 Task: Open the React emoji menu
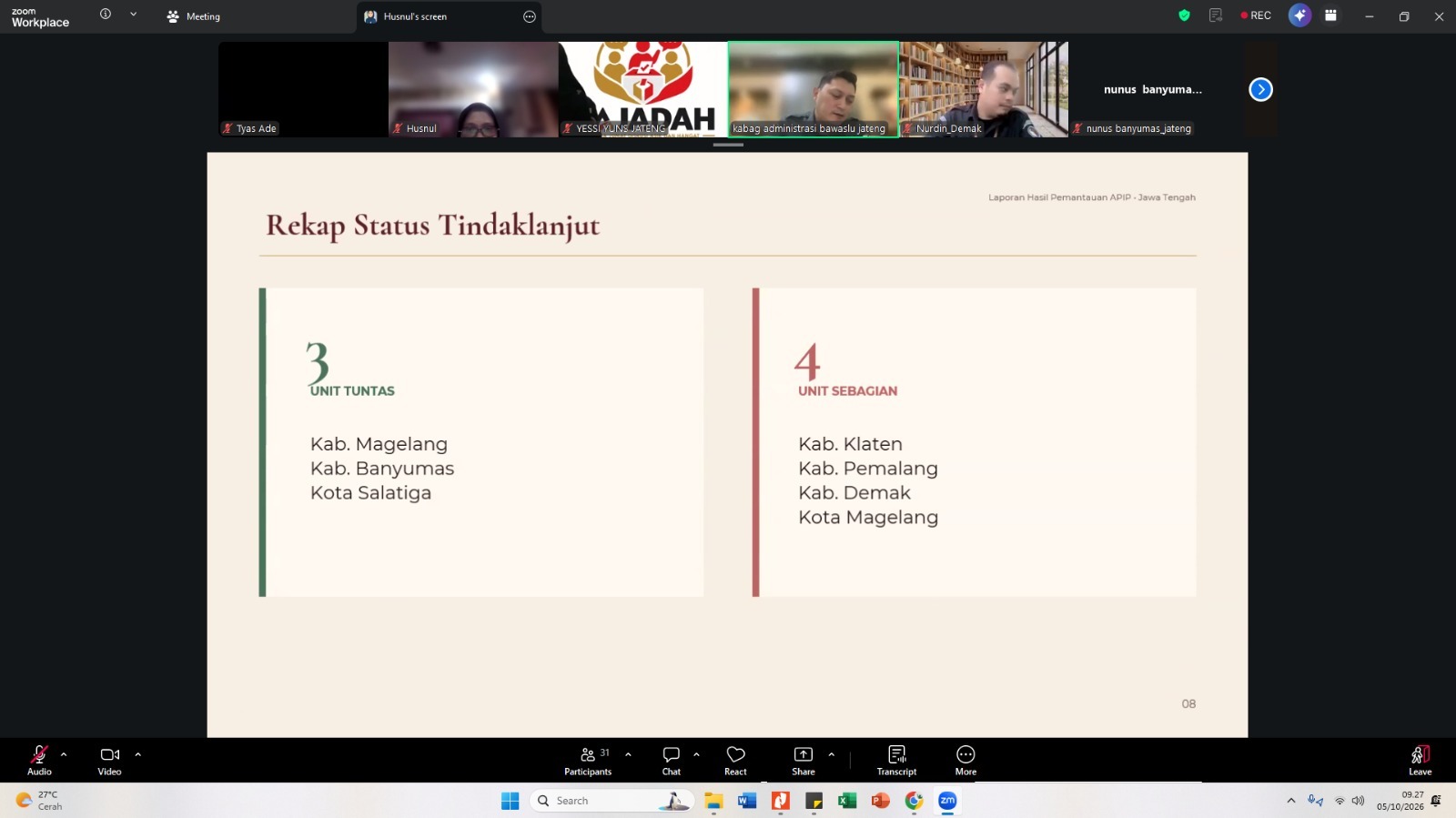coord(735,761)
